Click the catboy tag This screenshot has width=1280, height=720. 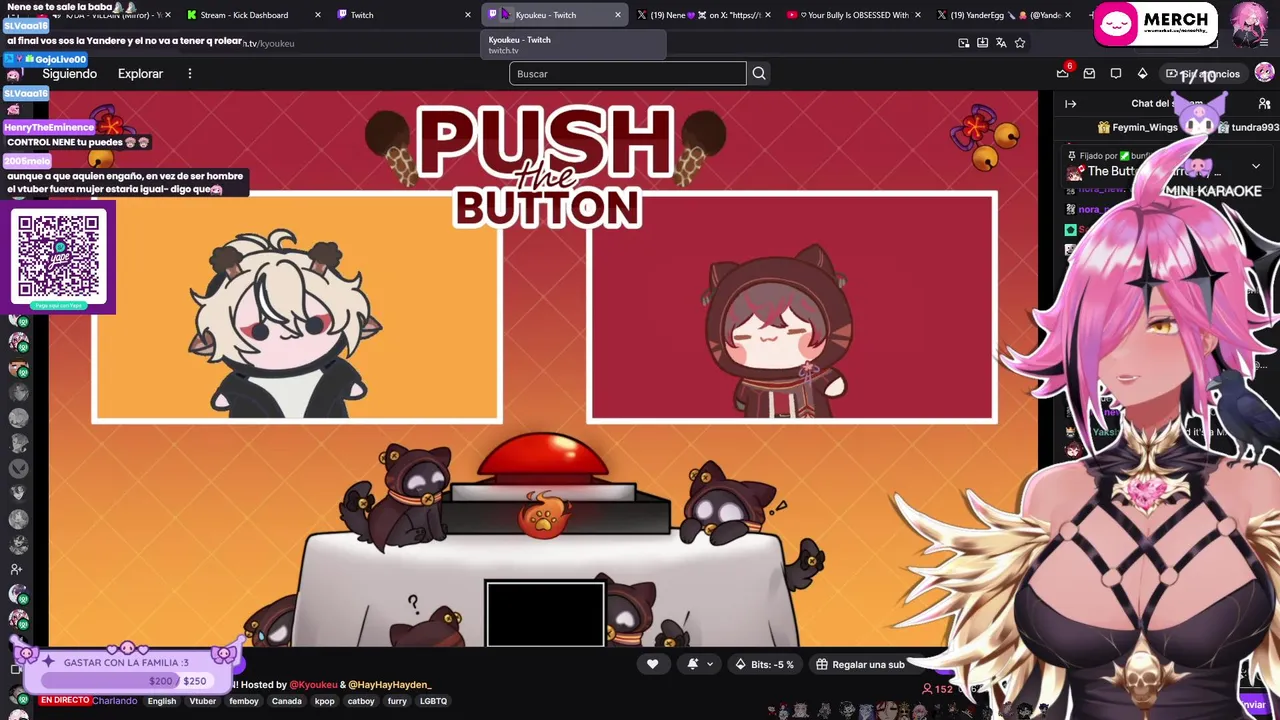pyautogui.click(x=361, y=701)
